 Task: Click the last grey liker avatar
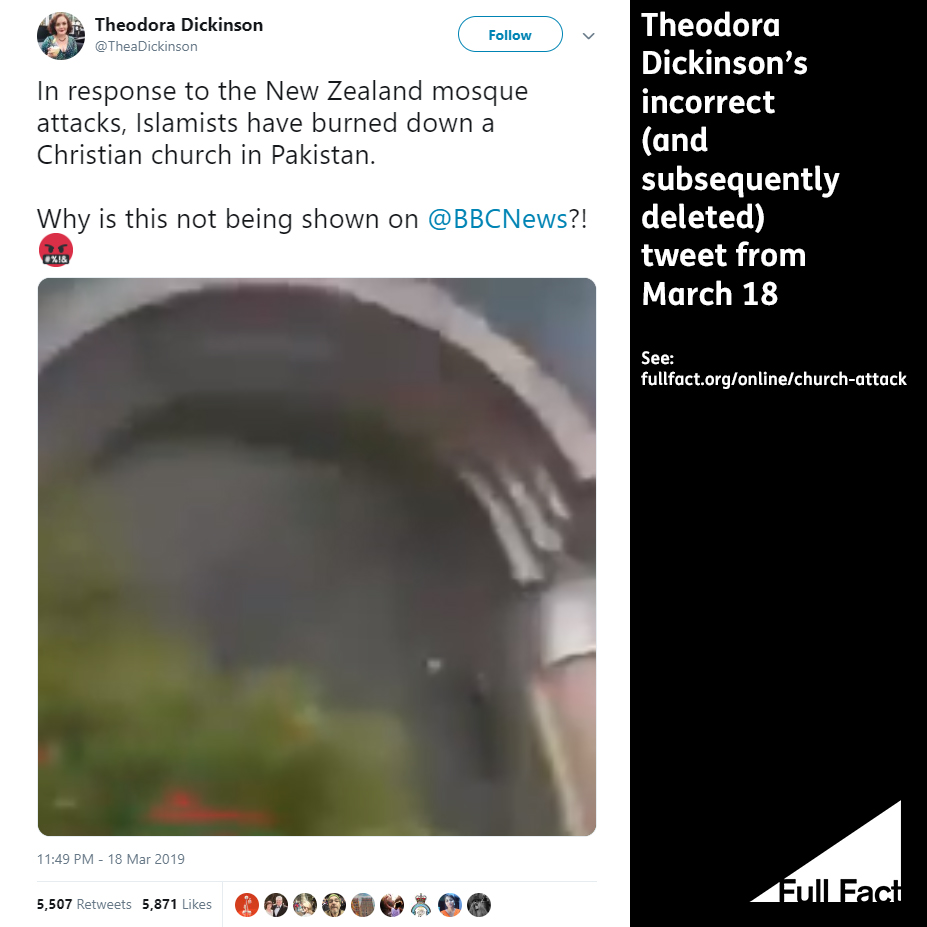coord(479,905)
